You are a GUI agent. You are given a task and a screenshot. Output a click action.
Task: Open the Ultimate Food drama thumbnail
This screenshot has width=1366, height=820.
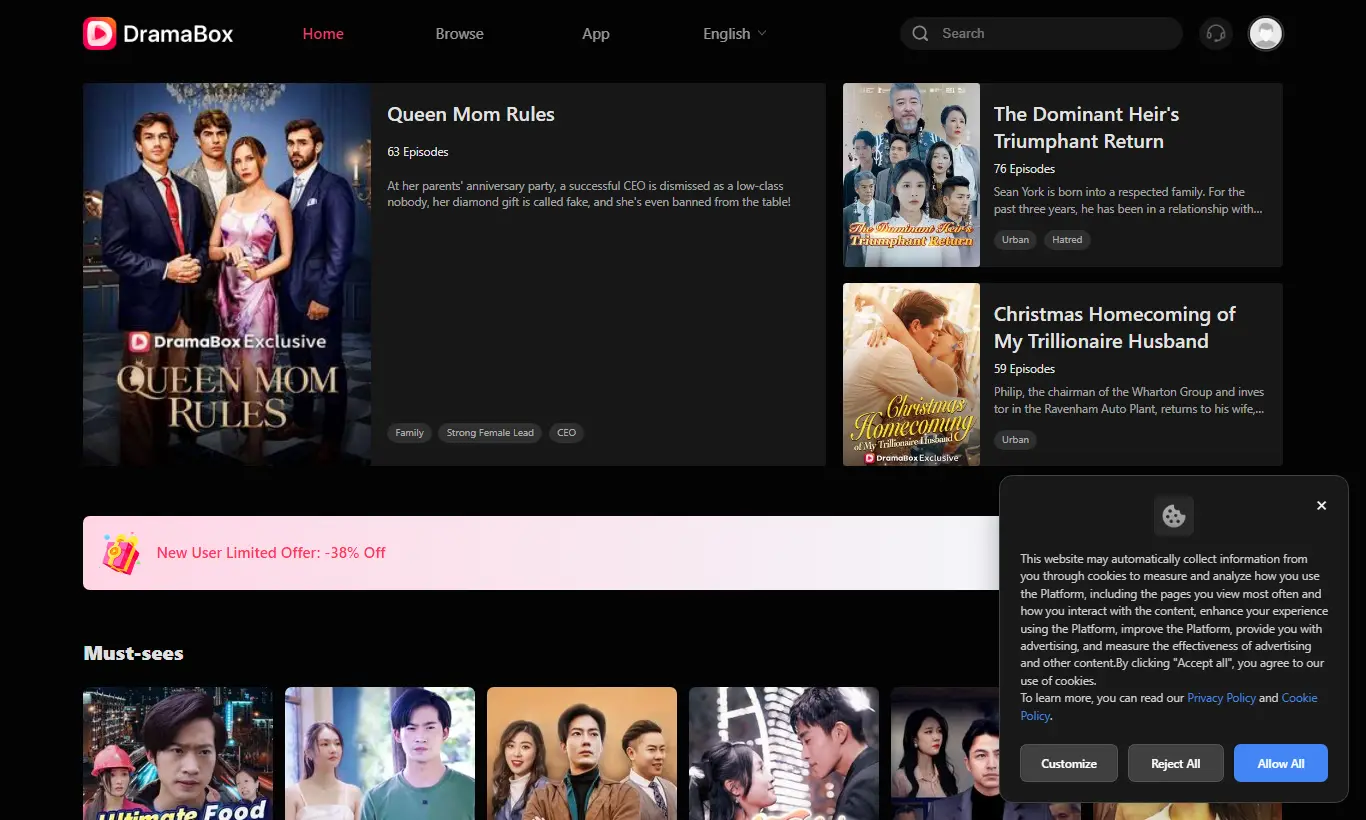[x=178, y=753]
